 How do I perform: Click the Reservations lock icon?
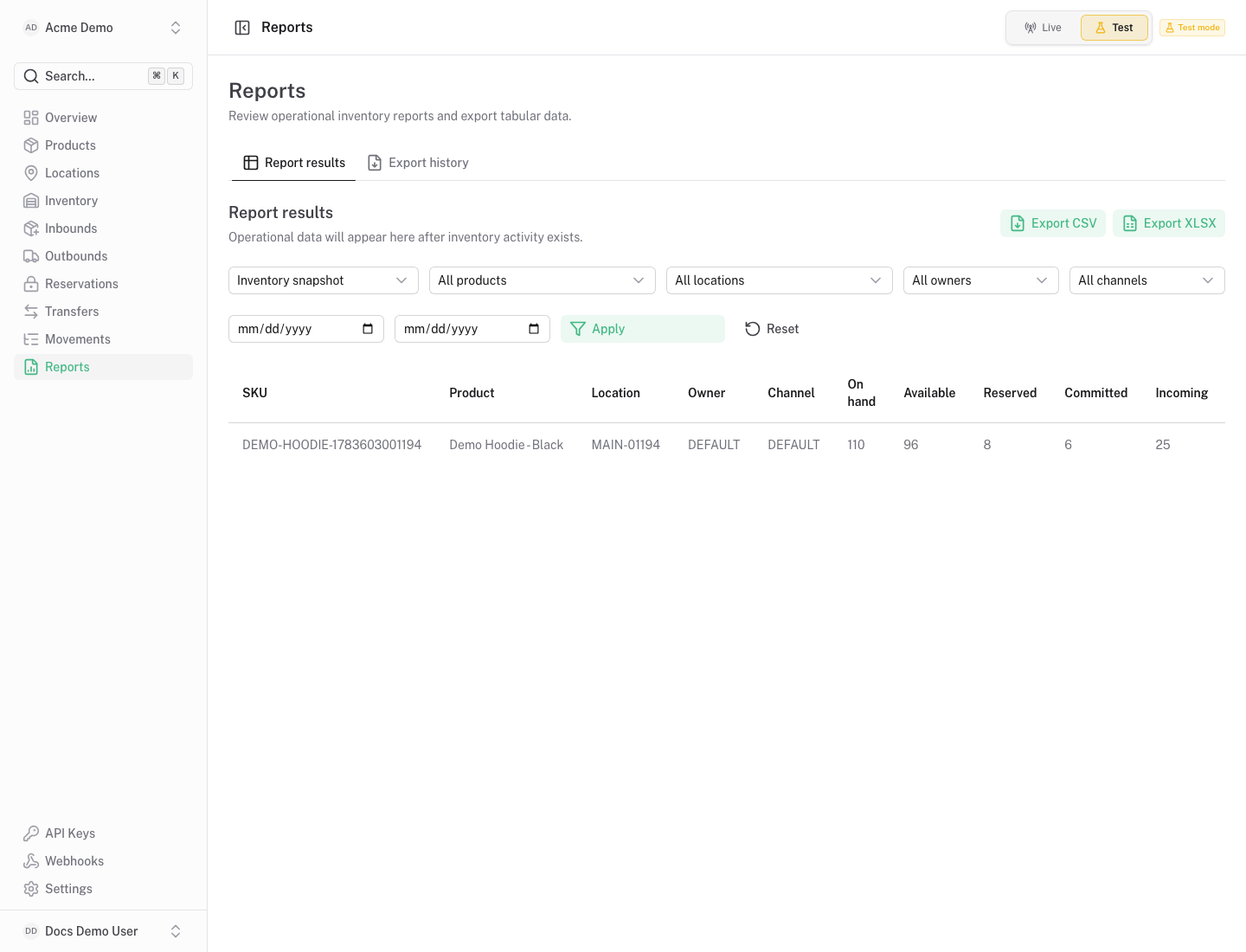tap(31, 284)
